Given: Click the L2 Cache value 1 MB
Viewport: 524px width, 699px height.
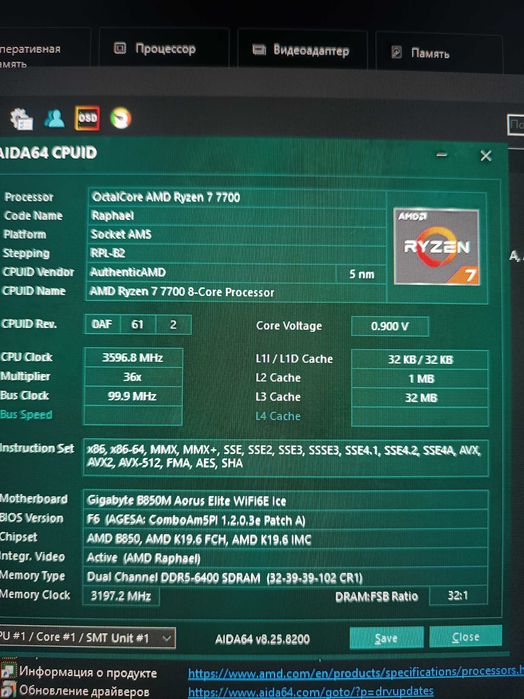Looking at the screenshot, I should pos(420,379).
